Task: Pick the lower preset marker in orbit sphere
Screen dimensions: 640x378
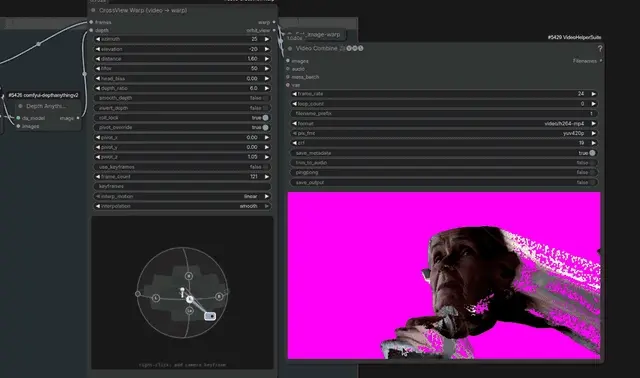Action: pos(189,311)
